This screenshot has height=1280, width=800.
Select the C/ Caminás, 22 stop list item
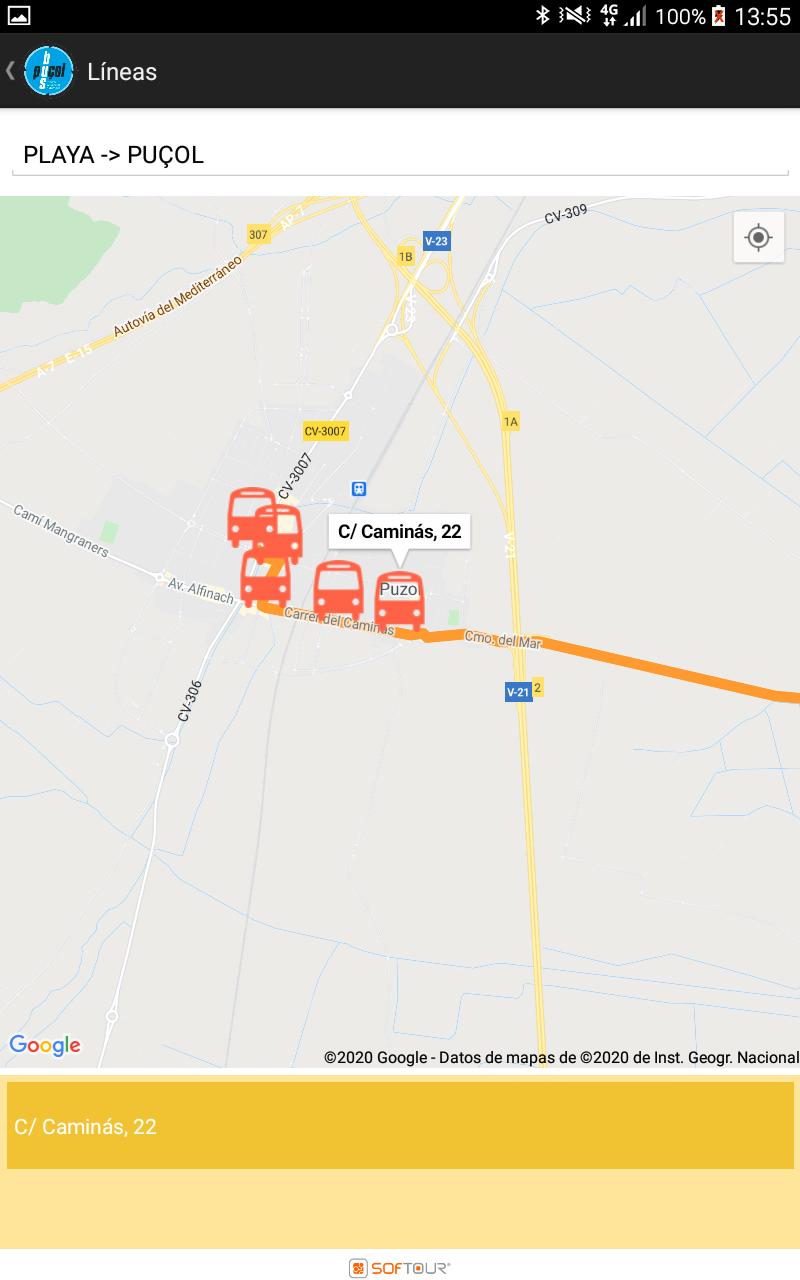[400, 1126]
